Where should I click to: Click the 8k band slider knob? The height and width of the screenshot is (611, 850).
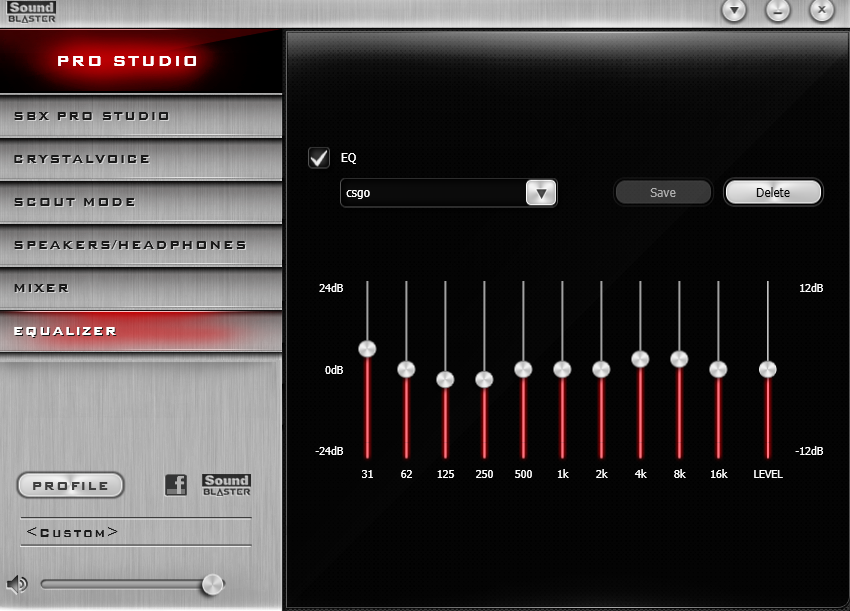pos(679,359)
